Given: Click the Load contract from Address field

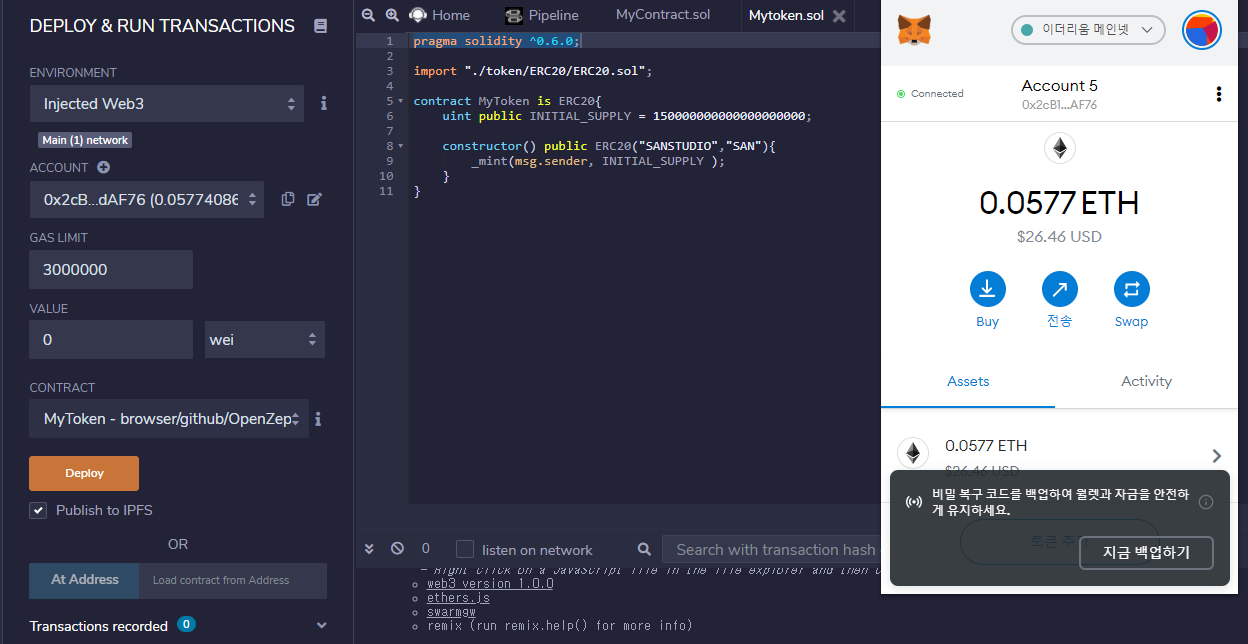Looking at the screenshot, I should tap(234, 580).
